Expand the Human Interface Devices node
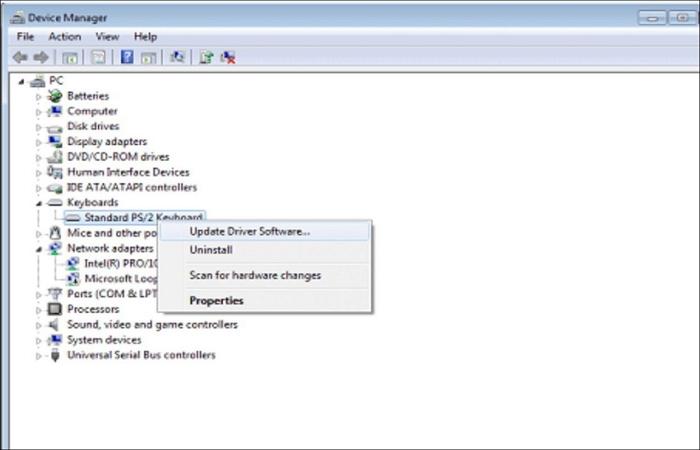 tap(39, 173)
